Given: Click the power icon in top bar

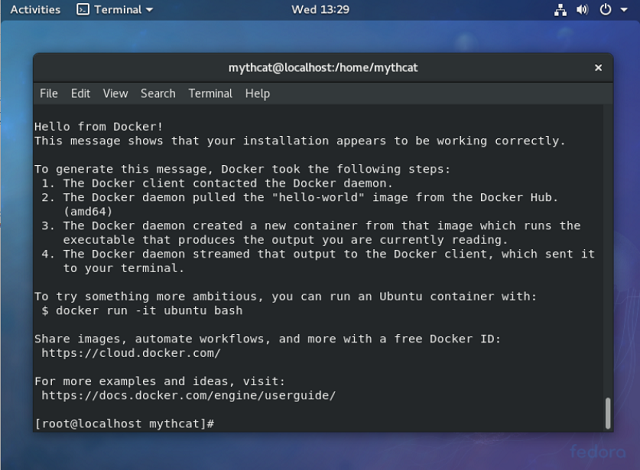Looking at the screenshot, I should tap(605, 9).
